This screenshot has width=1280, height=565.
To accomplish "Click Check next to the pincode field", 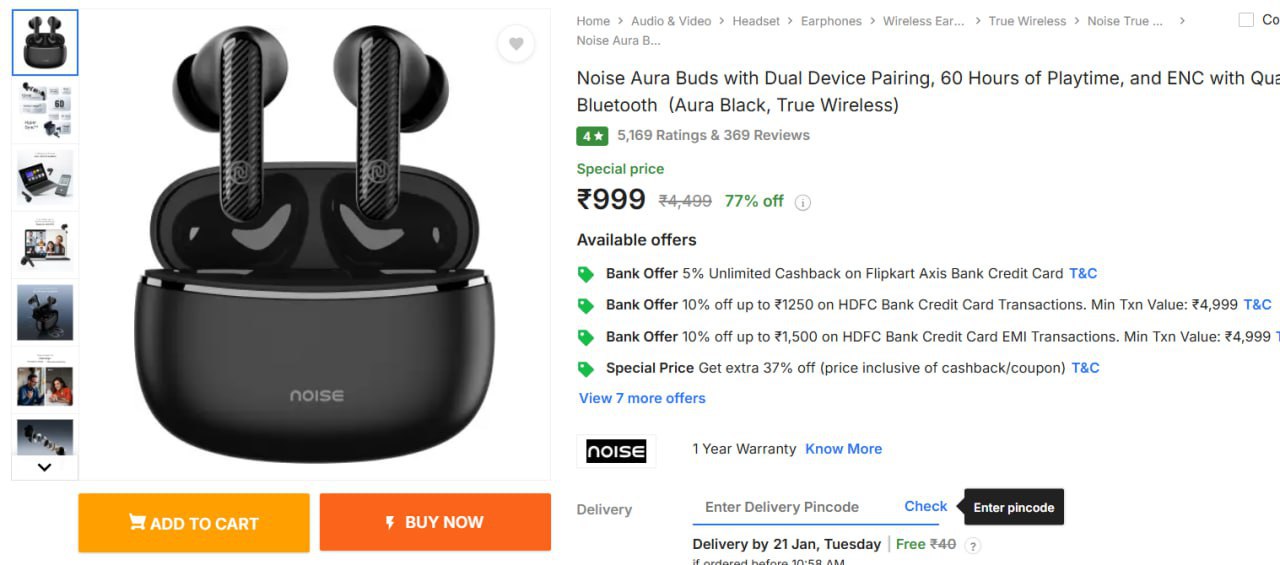I will tap(925, 507).
